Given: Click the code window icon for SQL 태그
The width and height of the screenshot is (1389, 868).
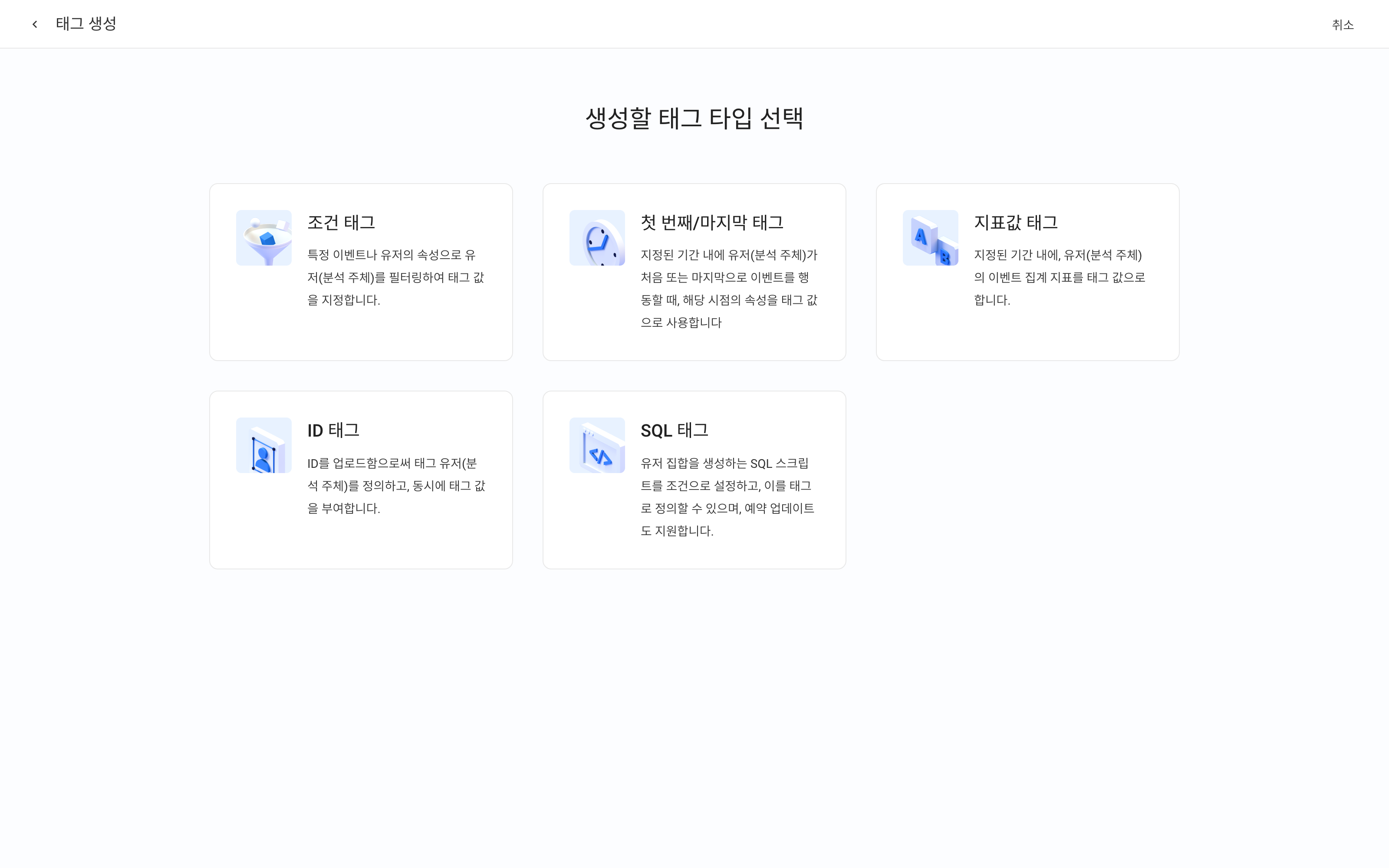Looking at the screenshot, I should coord(597,445).
